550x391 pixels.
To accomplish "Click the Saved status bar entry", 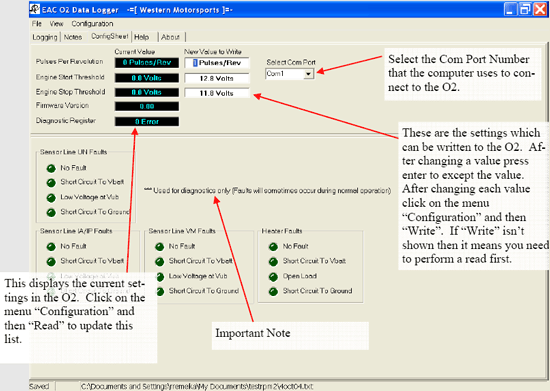I will tap(39, 386).
